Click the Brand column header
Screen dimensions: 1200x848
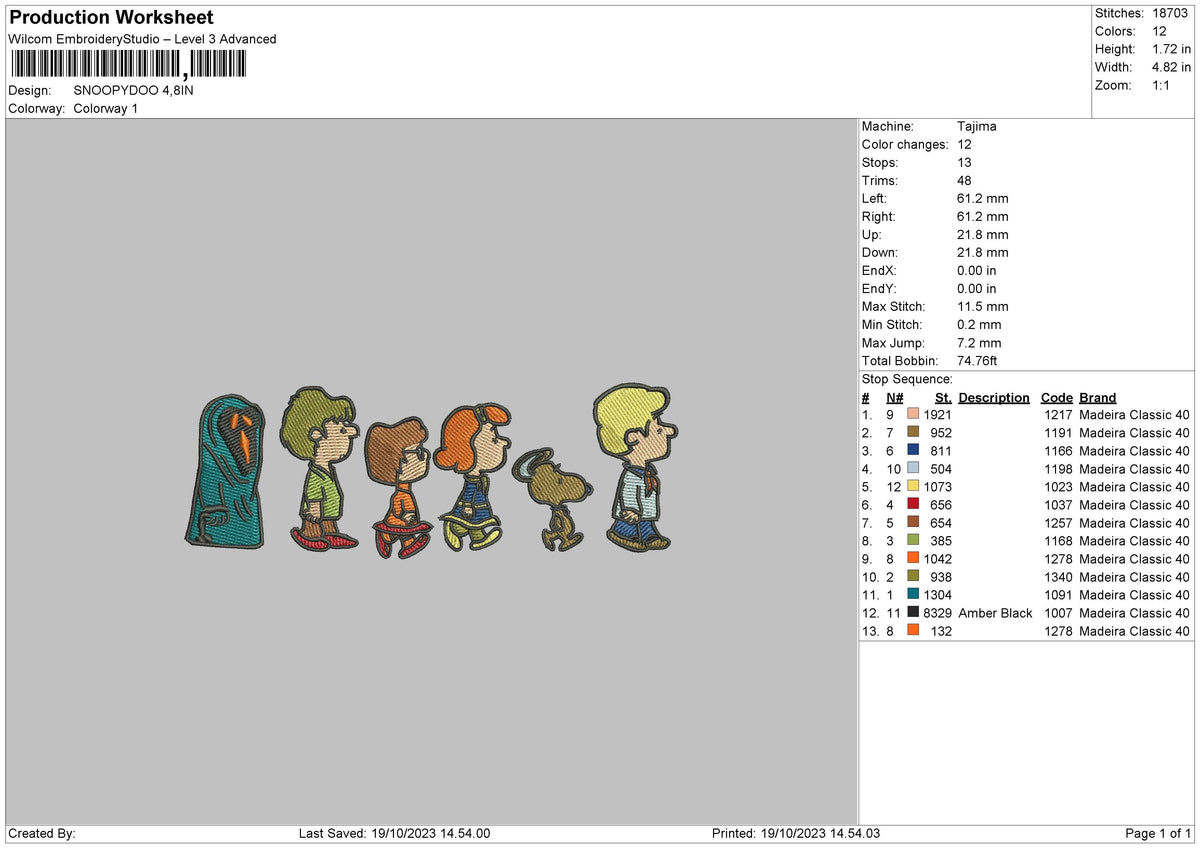(1098, 397)
